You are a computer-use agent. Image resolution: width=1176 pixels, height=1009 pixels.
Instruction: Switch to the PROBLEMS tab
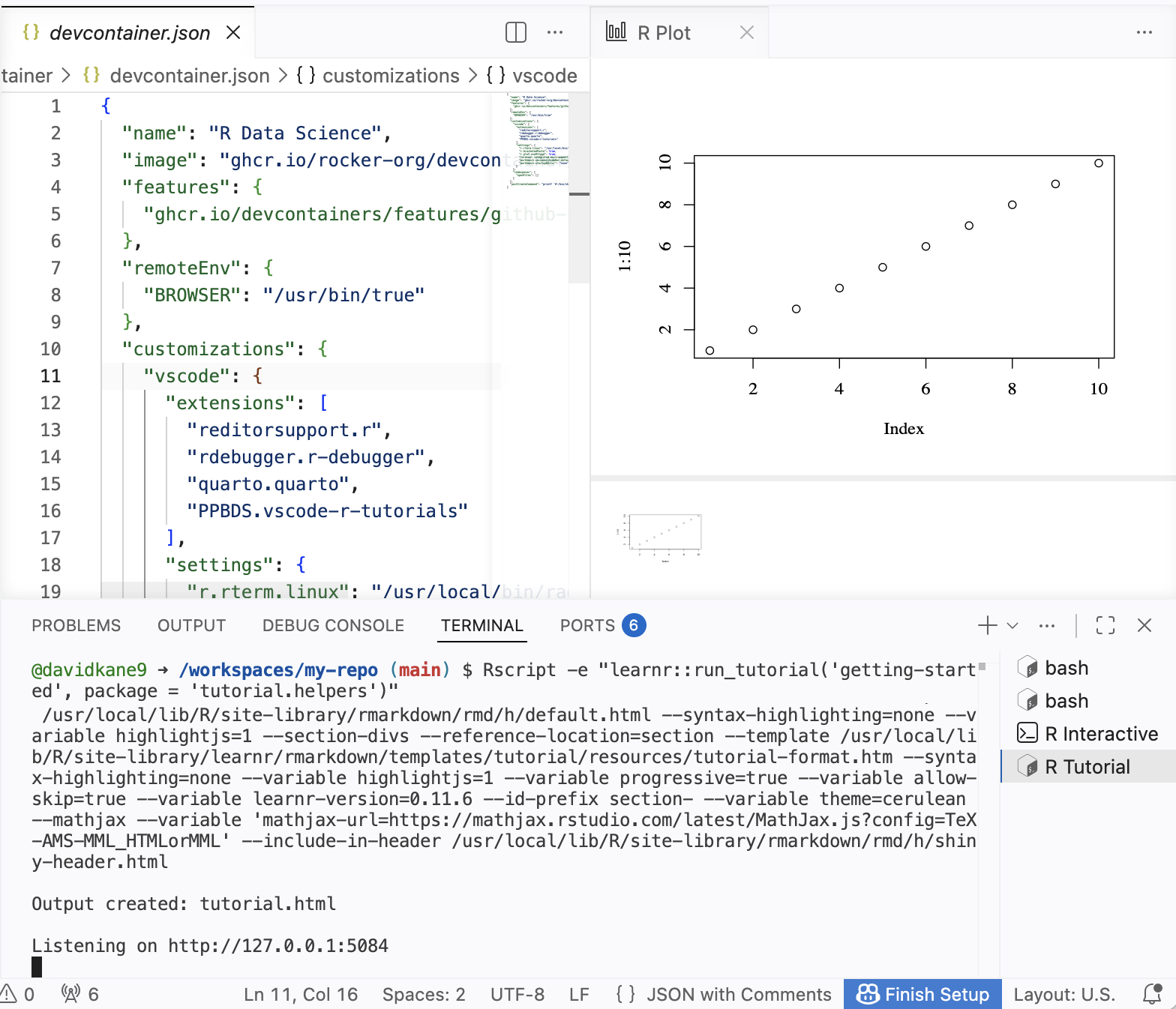[76, 625]
